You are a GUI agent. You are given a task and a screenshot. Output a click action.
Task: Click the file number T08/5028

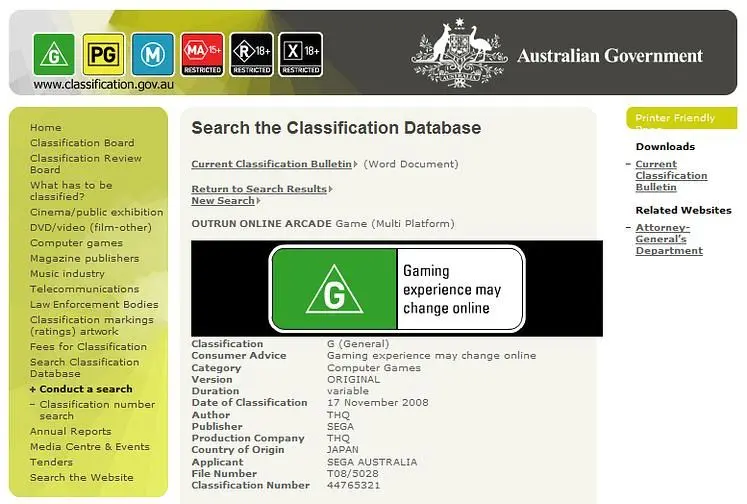353,474
